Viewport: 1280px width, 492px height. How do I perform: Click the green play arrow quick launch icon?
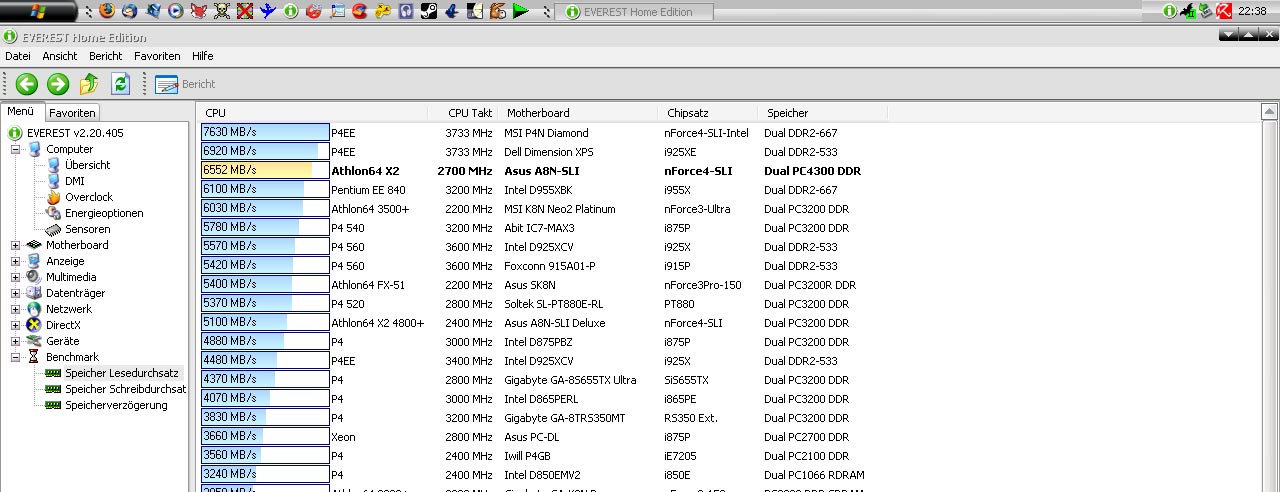tap(520, 11)
